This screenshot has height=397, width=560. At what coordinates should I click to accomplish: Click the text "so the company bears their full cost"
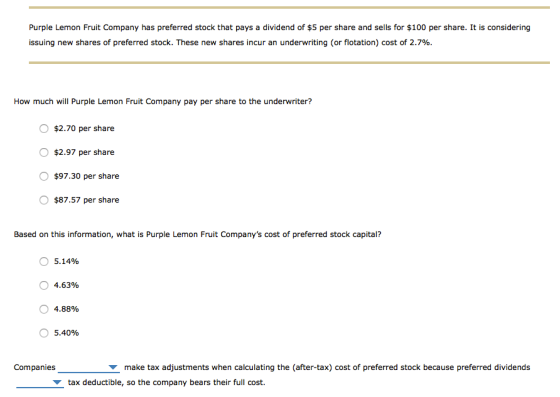[x=196, y=382]
